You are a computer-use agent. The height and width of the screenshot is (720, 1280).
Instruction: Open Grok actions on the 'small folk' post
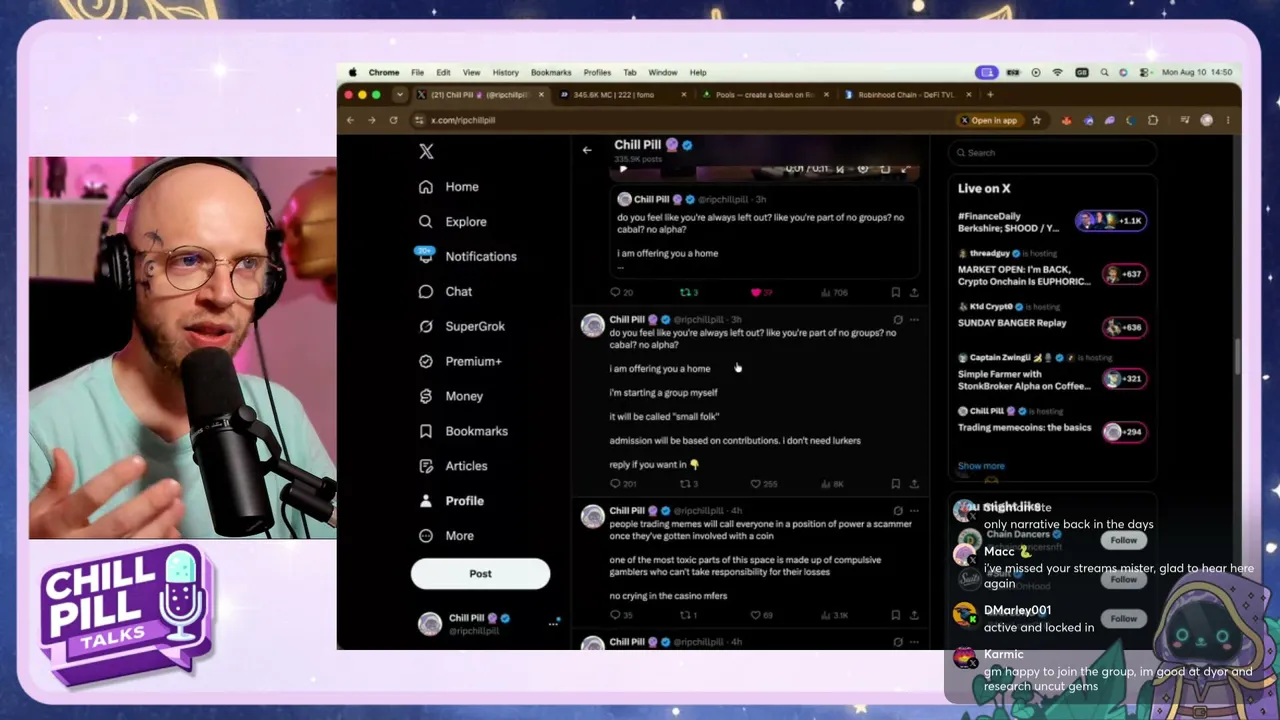pyautogui.click(x=897, y=320)
